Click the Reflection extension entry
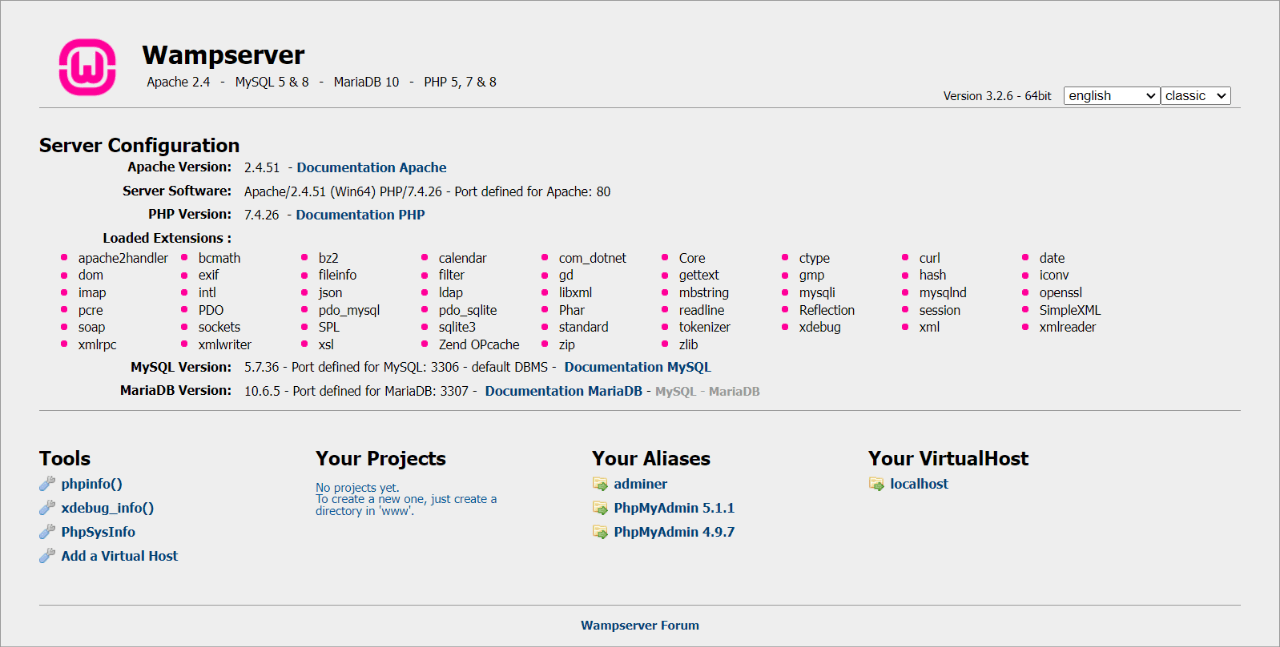Screen dimensions: 1280x647 pyautogui.click(x=827, y=310)
